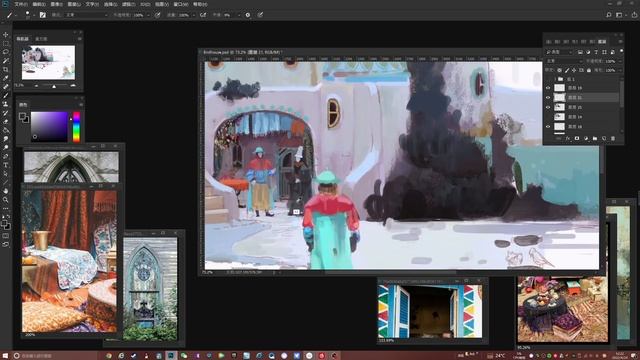Hide the currently selected layer's eye

[x=548, y=98]
